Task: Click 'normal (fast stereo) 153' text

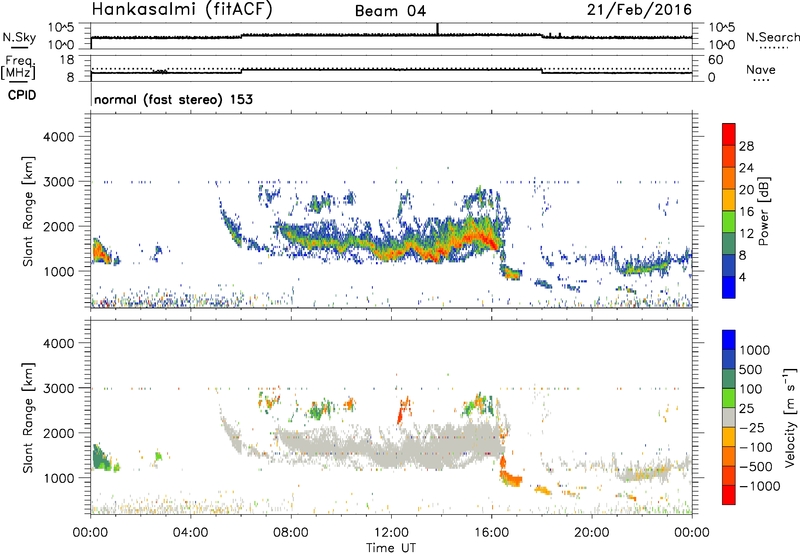Action: point(173,99)
